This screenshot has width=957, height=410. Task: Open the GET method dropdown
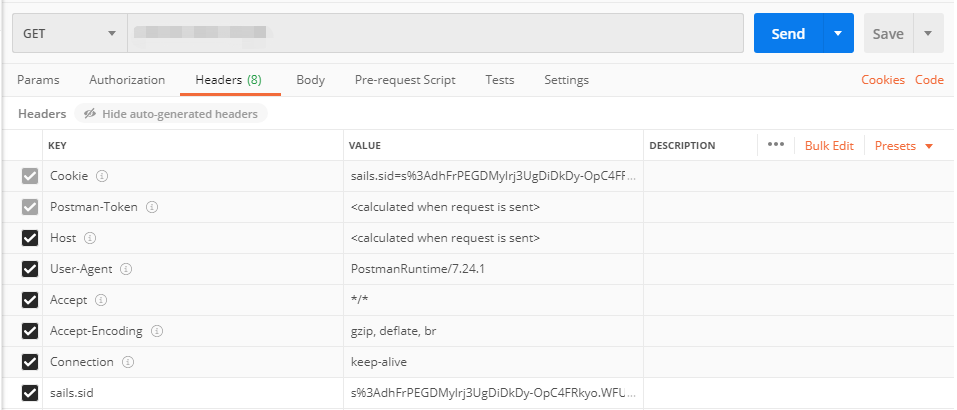[x=69, y=34]
